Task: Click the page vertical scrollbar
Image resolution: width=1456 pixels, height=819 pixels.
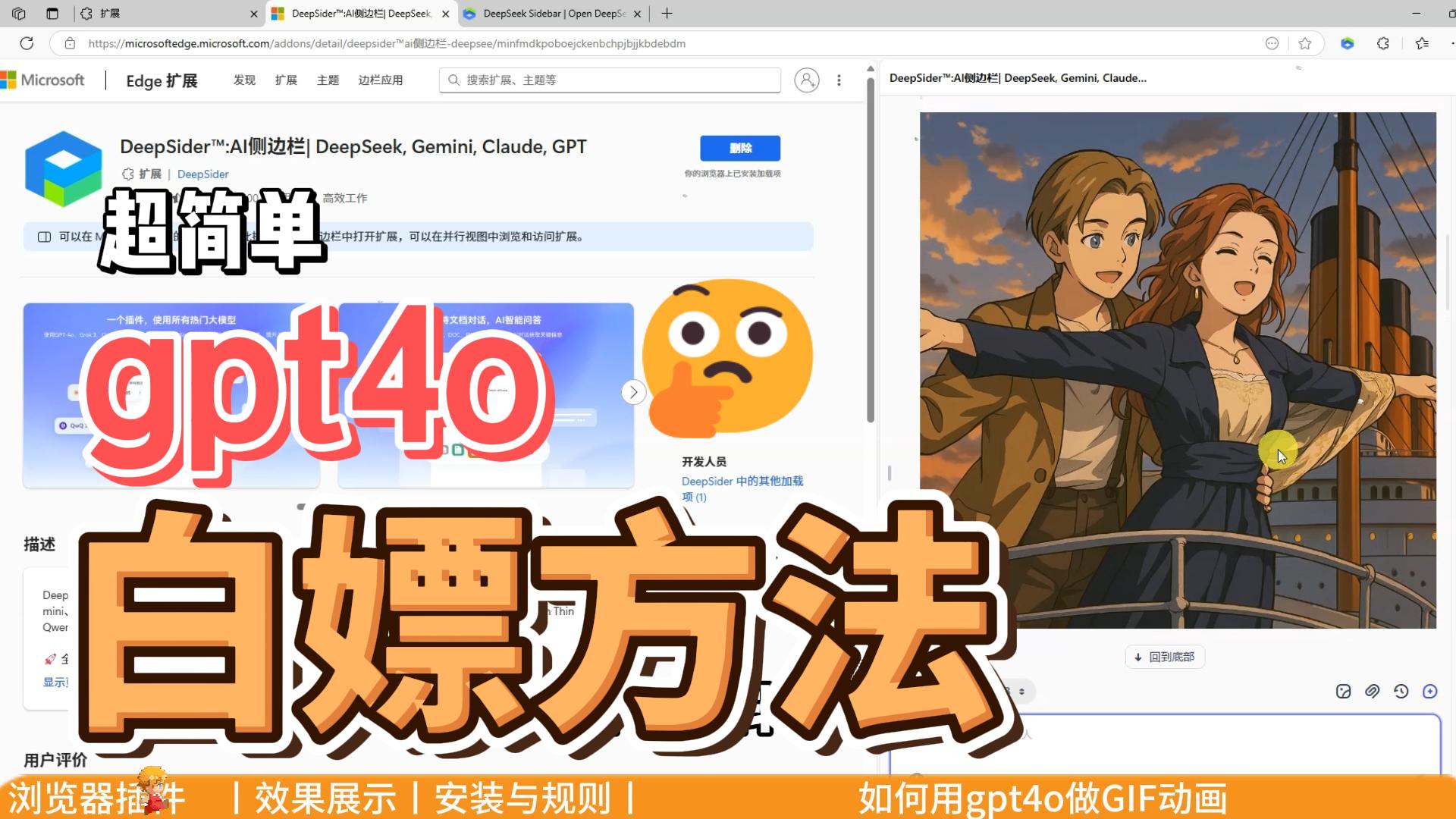Action: coord(871,250)
